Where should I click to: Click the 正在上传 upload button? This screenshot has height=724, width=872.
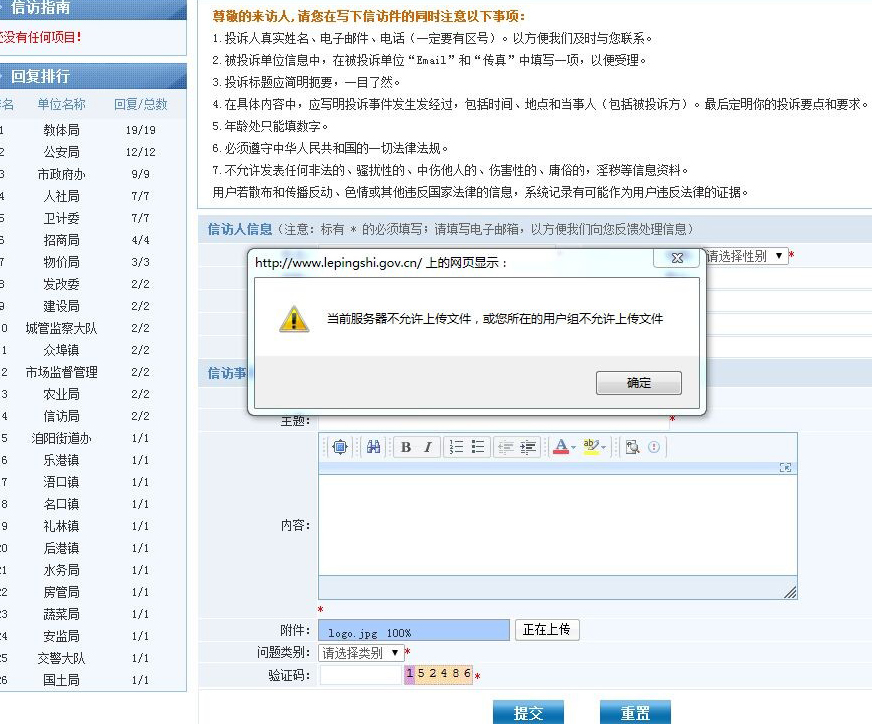546,630
